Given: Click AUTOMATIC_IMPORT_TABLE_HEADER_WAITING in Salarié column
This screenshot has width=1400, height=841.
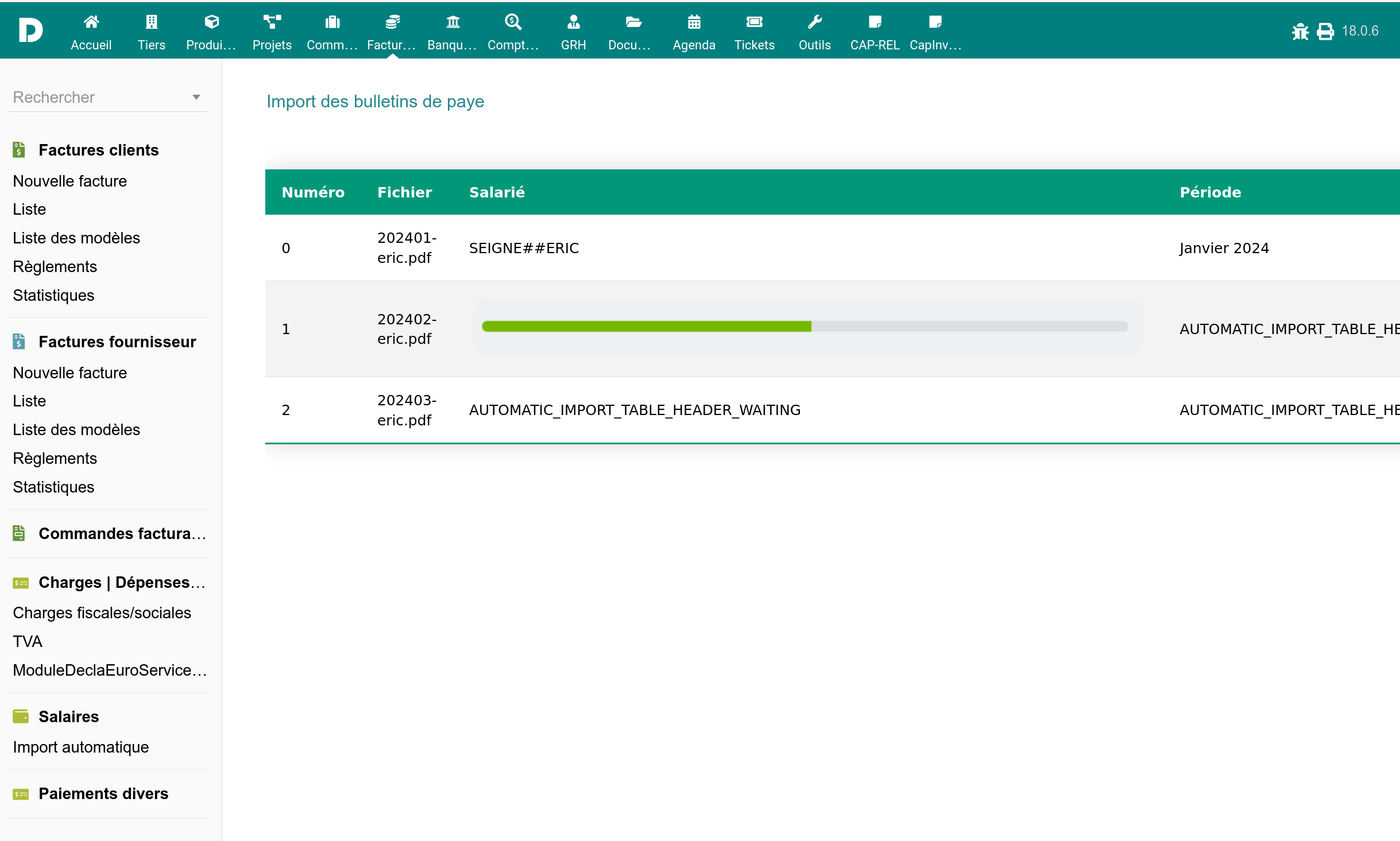Looking at the screenshot, I should [635, 410].
